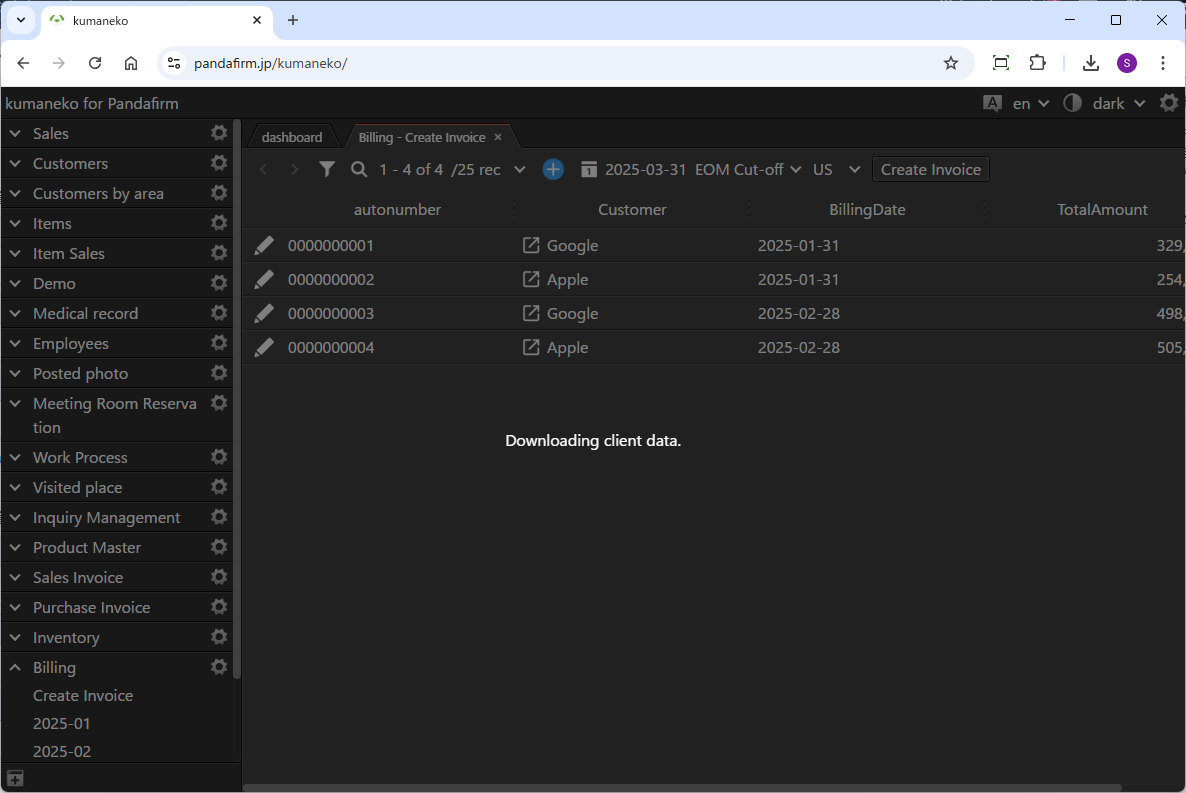Open the en language dropdown
The image size is (1186, 793).
[1030, 103]
